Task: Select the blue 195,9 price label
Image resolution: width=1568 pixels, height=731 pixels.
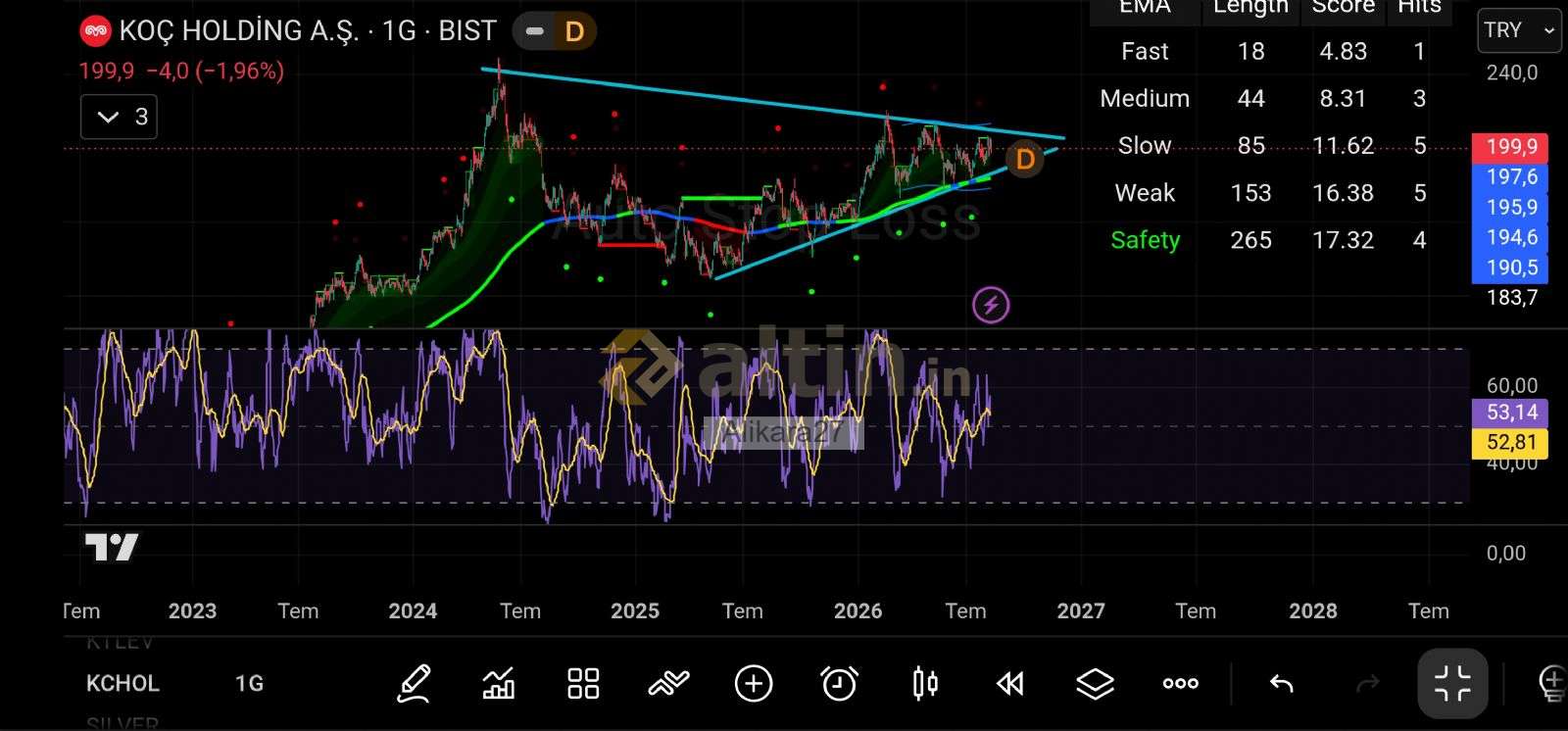Action: (x=1510, y=208)
